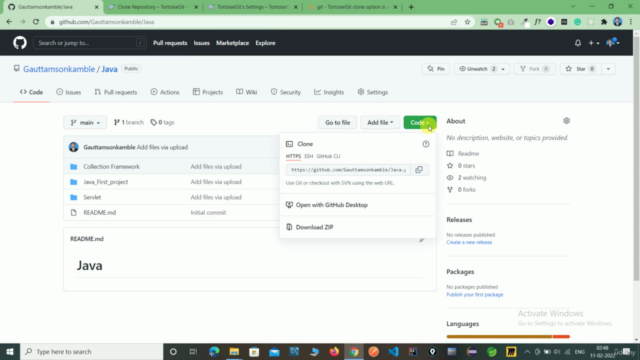Open Unwatch notification options arrow
The image size is (640, 360).
point(503,69)
